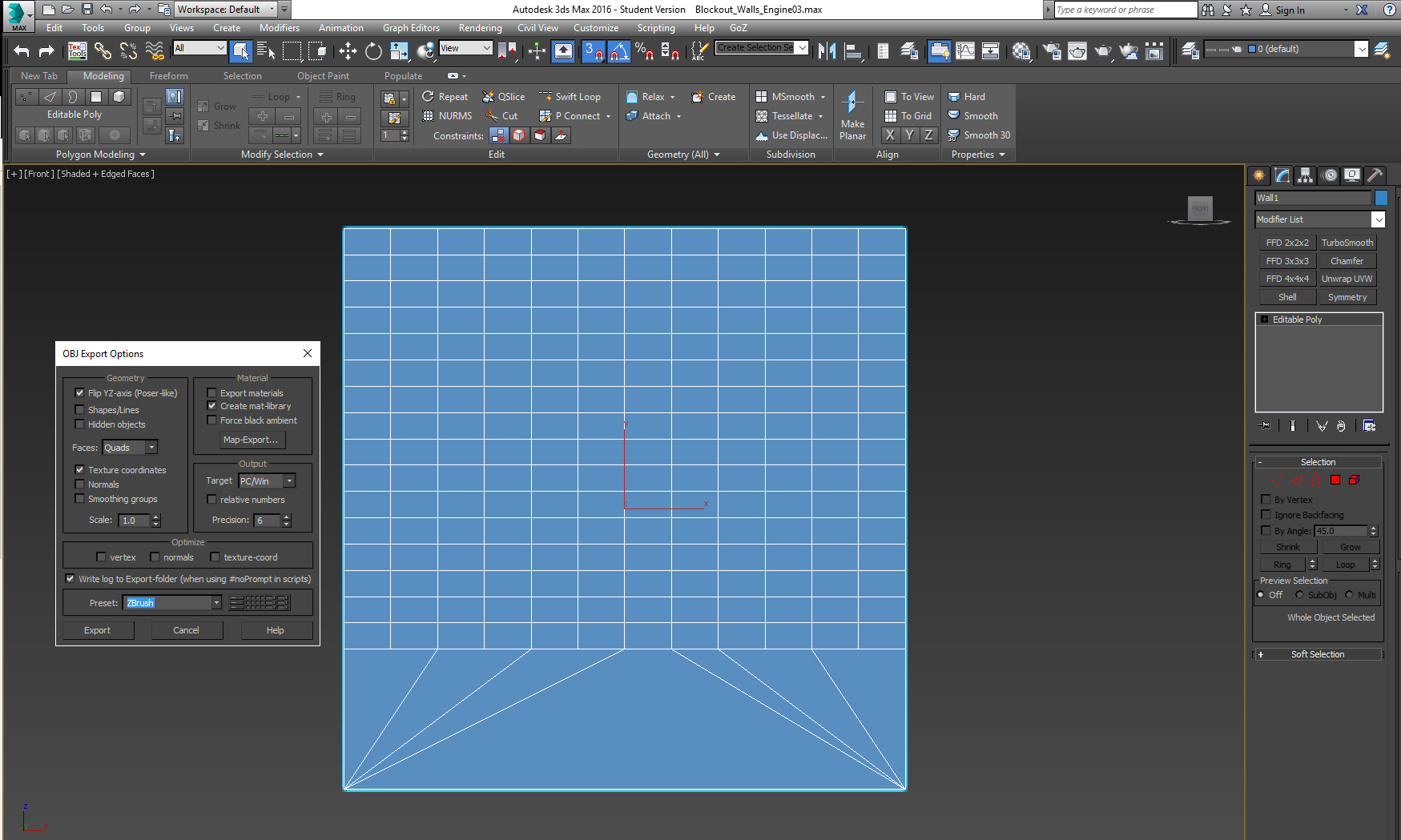Click the Wall1 object color swatch
The width and height of the screenshot is (1401, 840).
tap(1381, 198)
